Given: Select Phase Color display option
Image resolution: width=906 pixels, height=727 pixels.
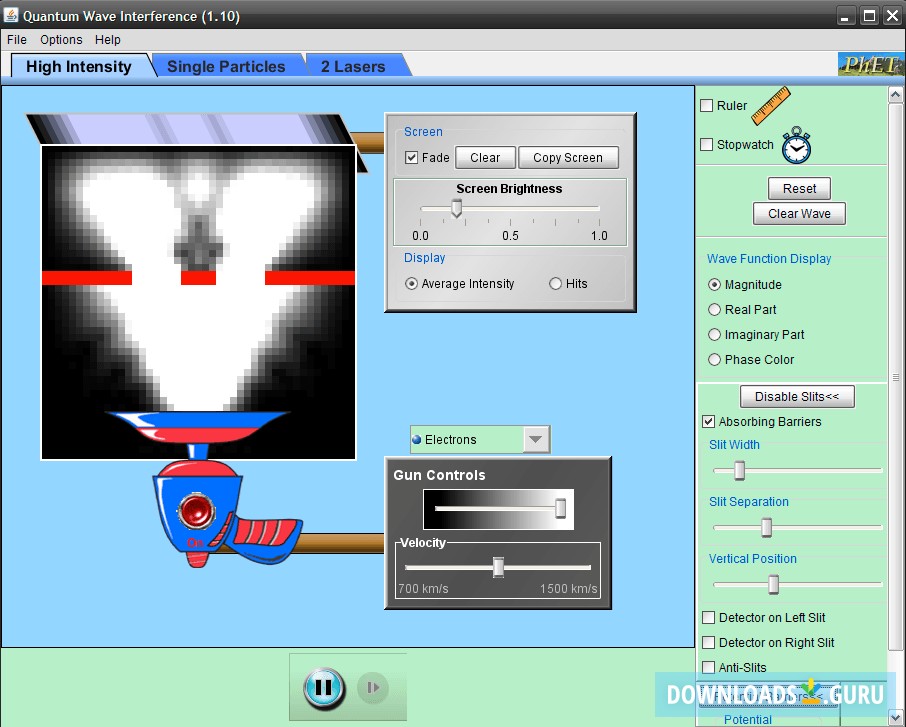Looking at the screenshot, I should [714, 360].
